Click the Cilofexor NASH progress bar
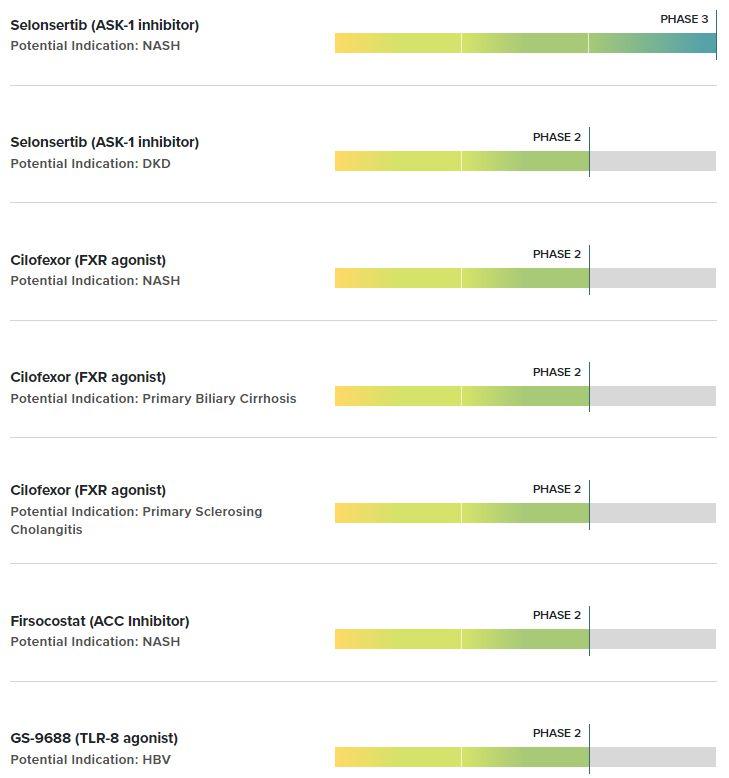The image size is (729, 778). click(x=525, y=278)
